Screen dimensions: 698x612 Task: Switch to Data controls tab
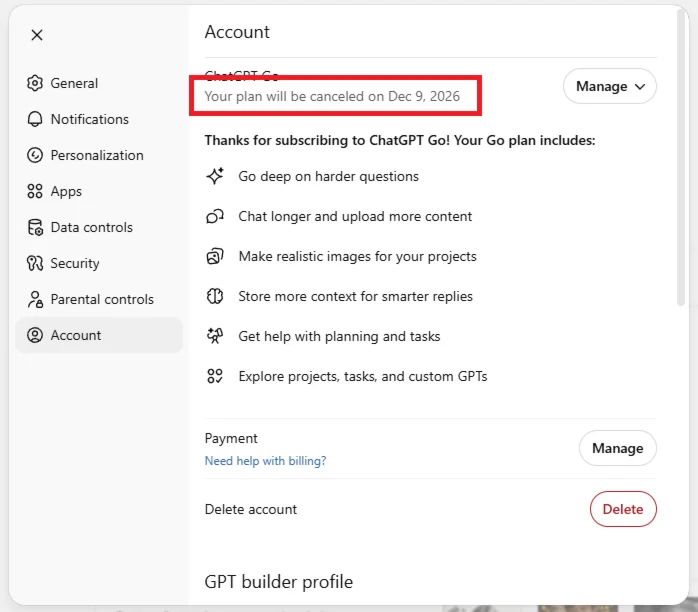(92, 227)
